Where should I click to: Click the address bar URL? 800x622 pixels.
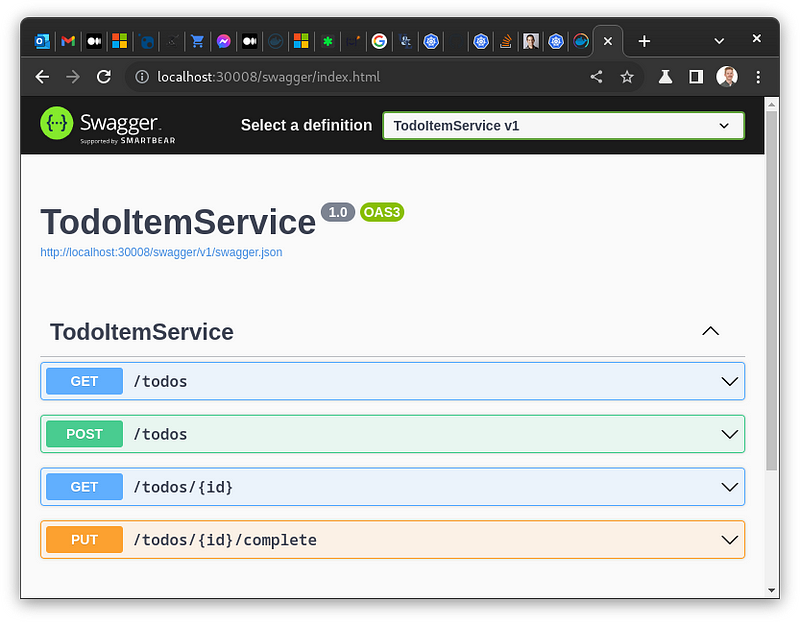(268, 77)
